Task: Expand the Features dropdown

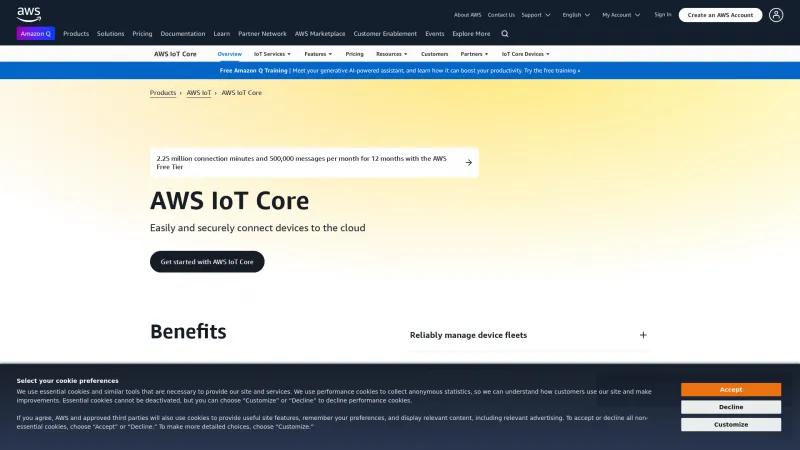Action: (x=318, y=54)
